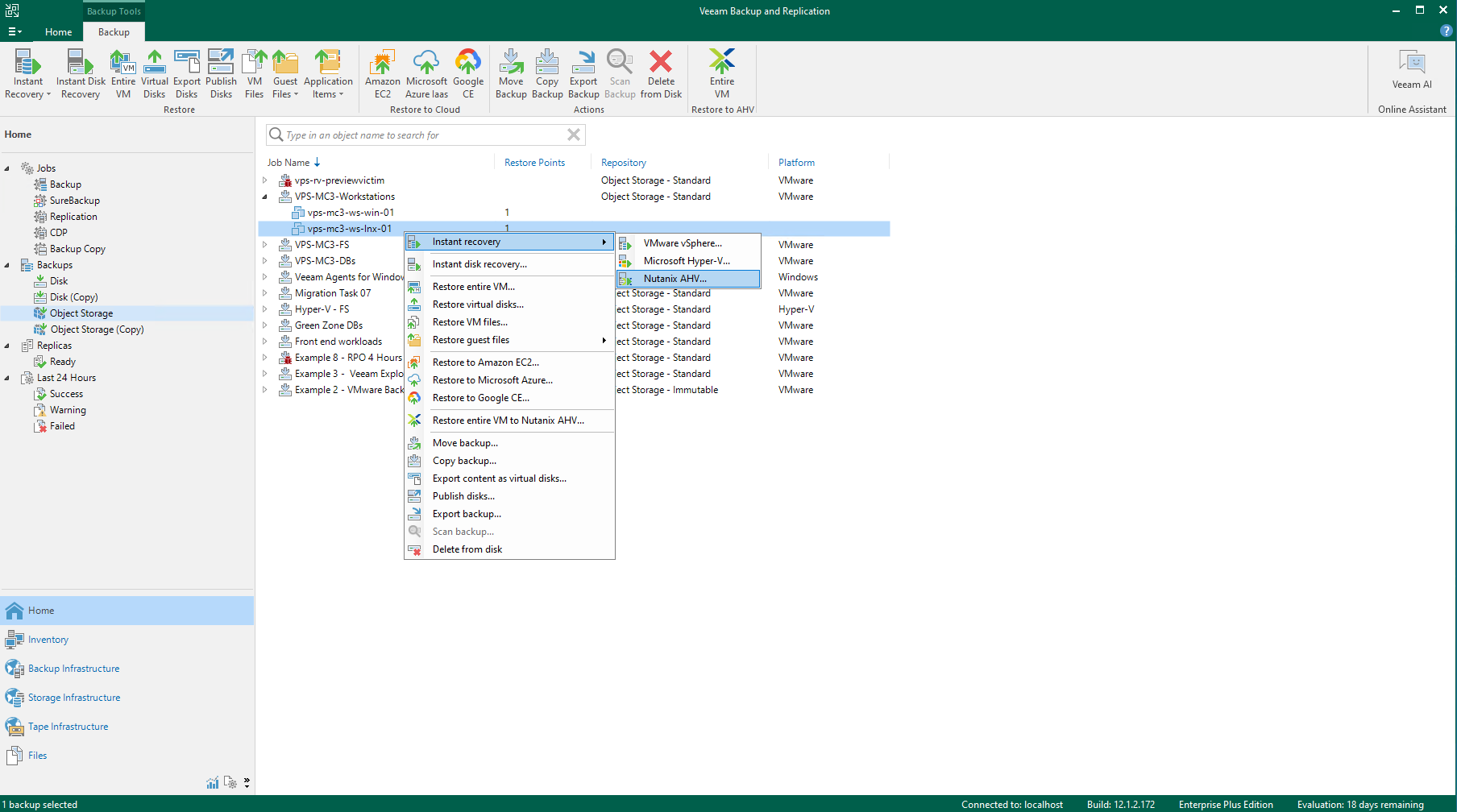Click the help question mark icon
The image size is (1457, 812).
click(1446, 31)
